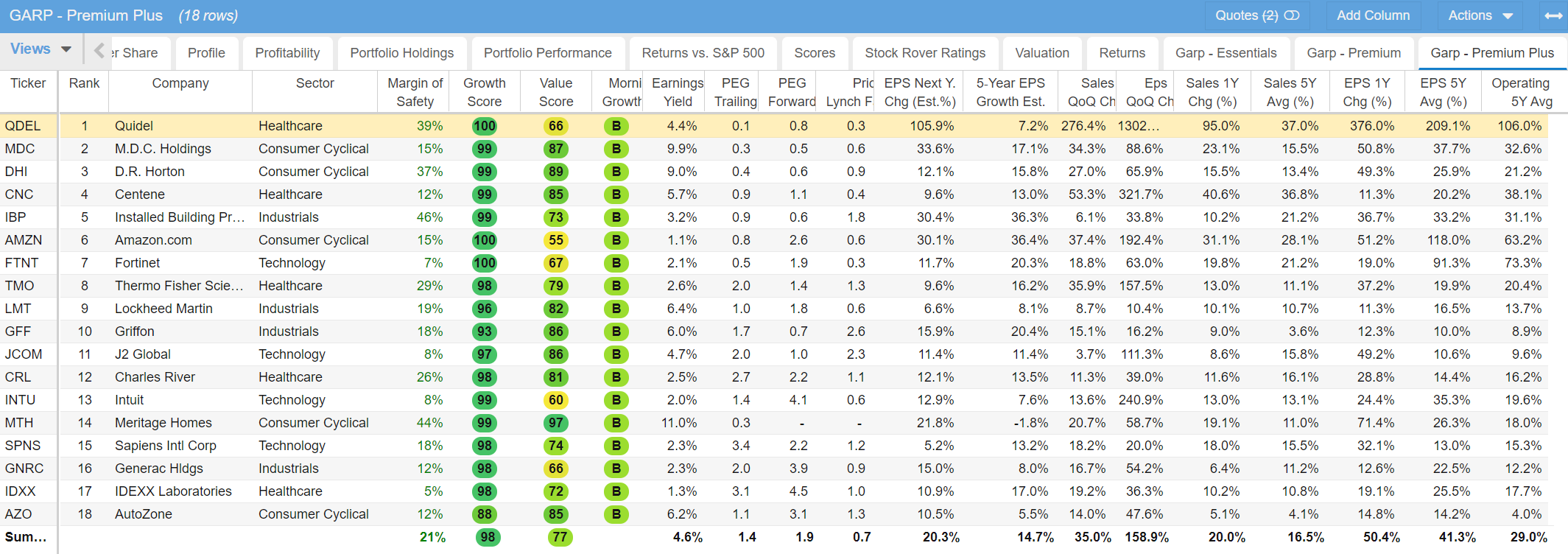Sort by EPS 5Y Avg column header
1568x554 pixels.
(1443, 92)
